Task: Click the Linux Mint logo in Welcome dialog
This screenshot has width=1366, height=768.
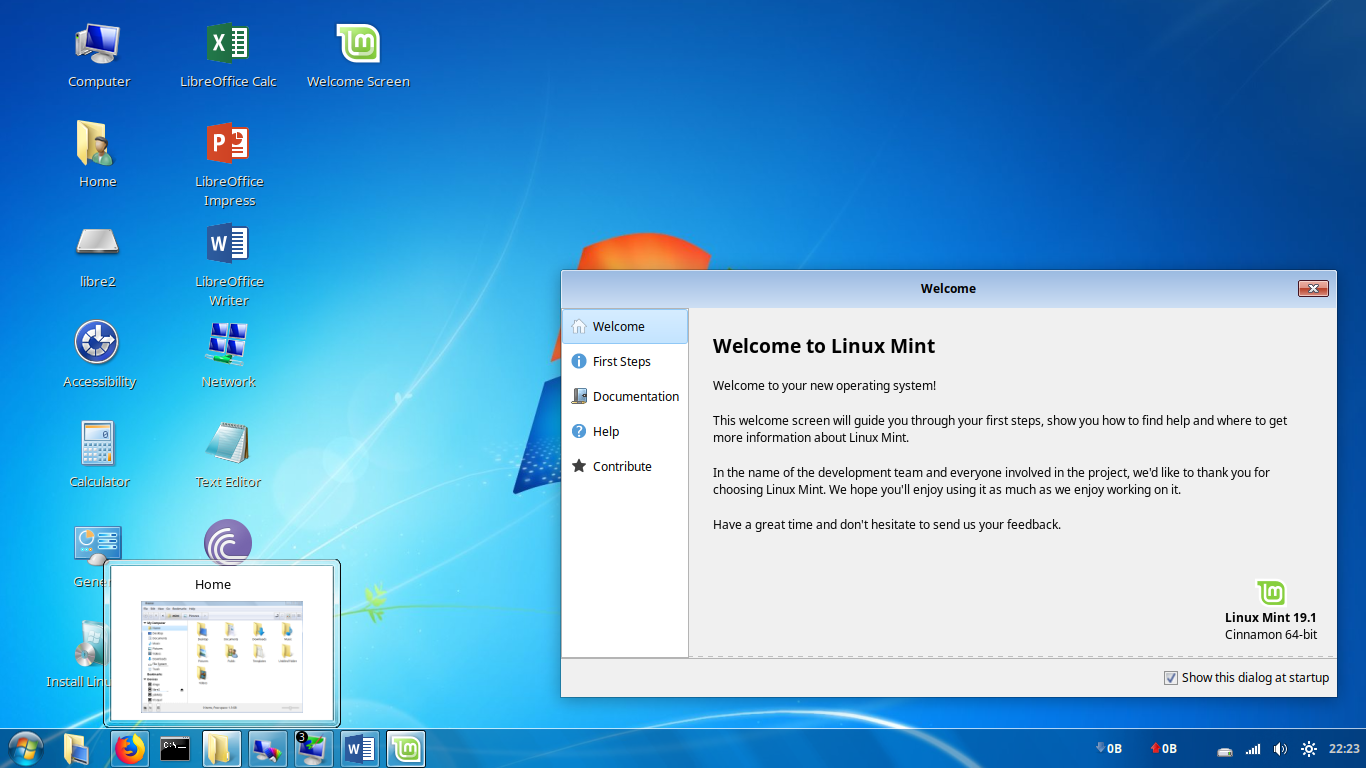Action: (x=1270, y=592)
